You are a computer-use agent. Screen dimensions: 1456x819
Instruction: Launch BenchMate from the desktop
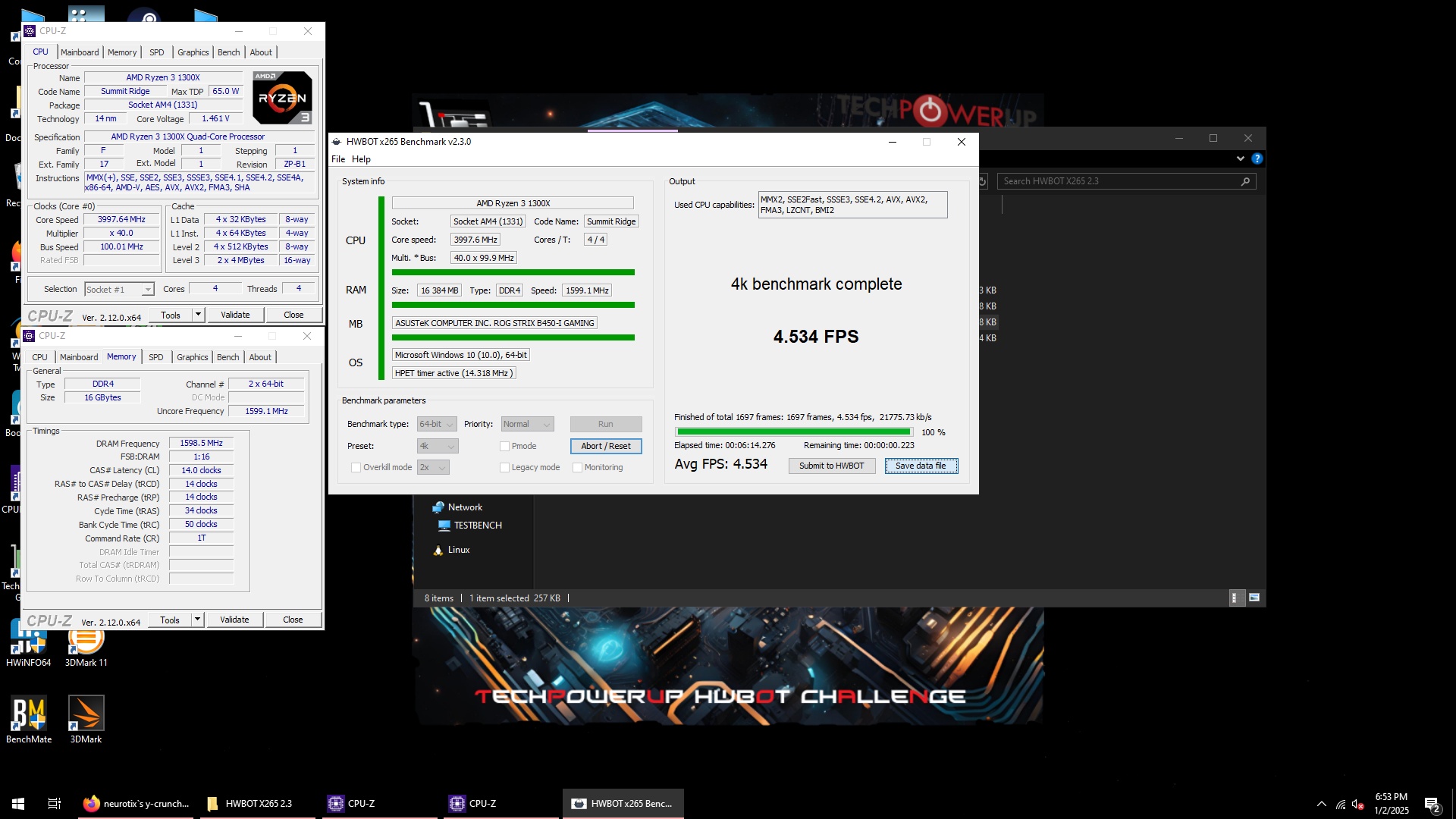[29, 720]
